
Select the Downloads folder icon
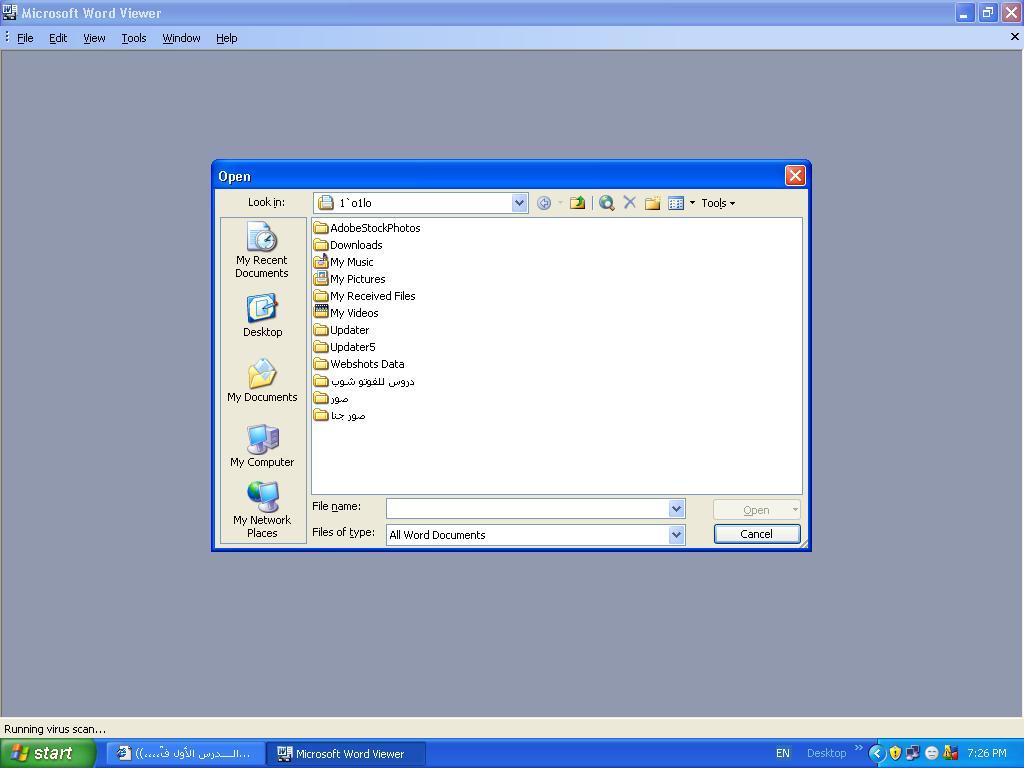coord(320,244)
